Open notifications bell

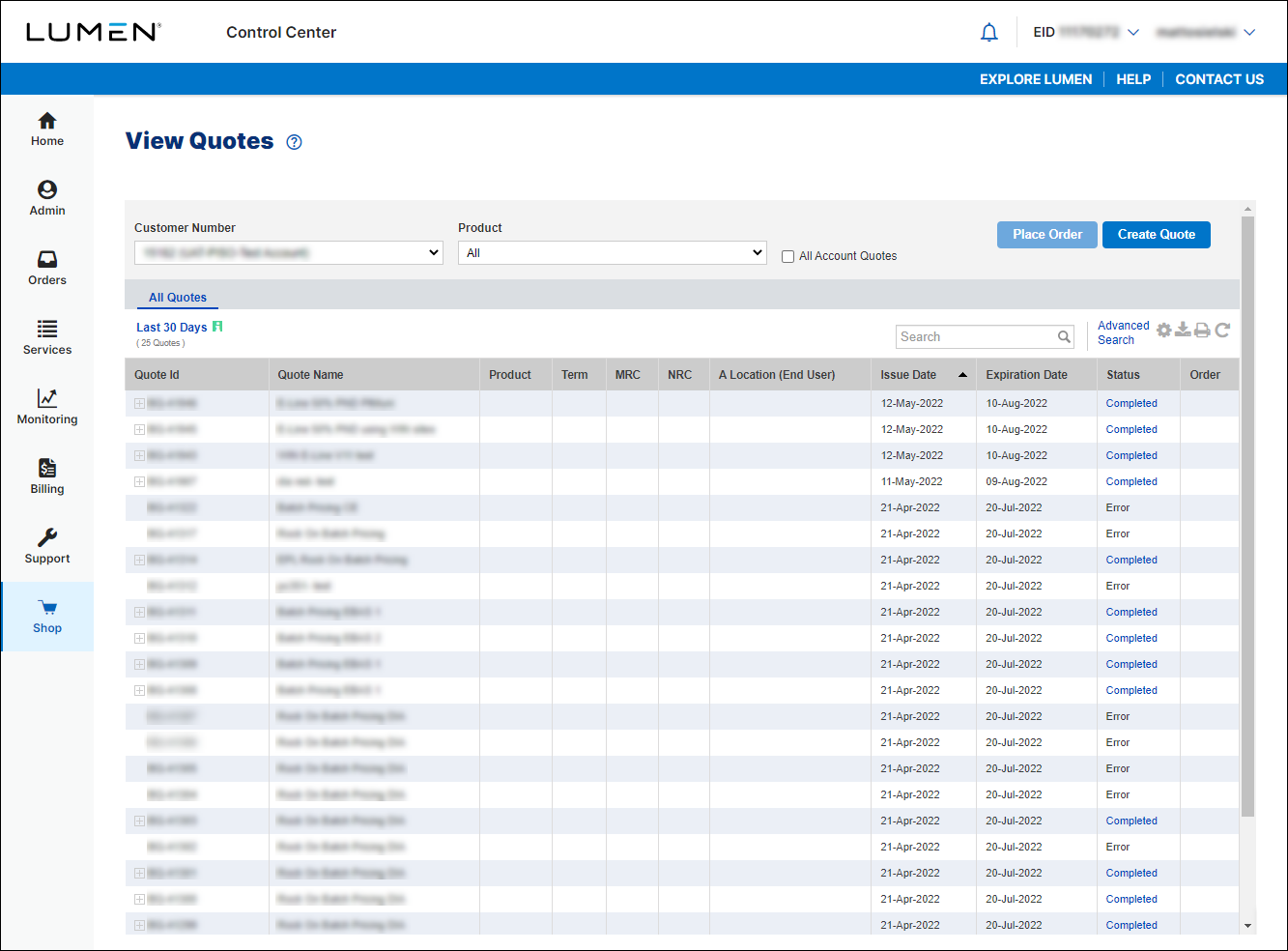coord(988,33)
